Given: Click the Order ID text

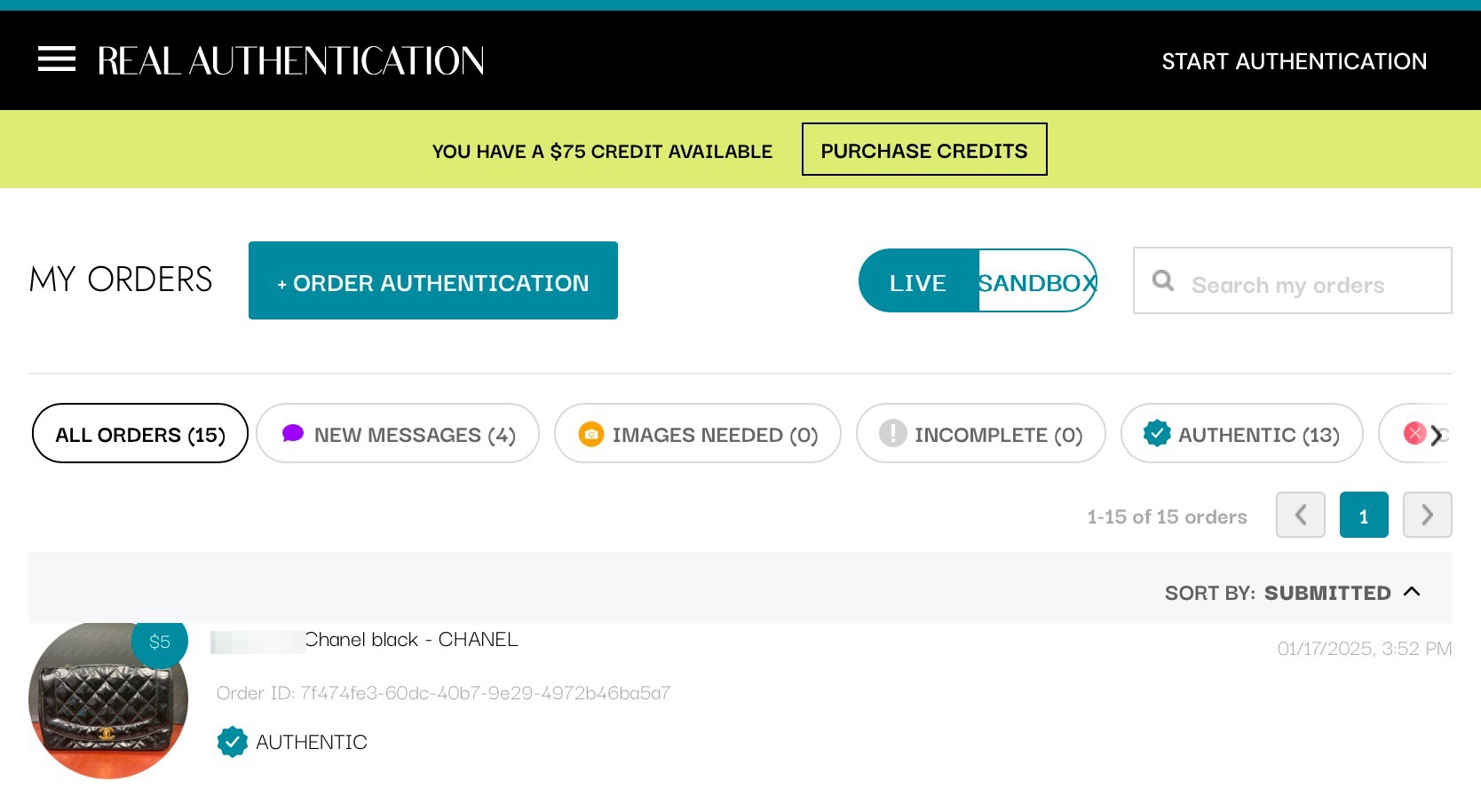Looking at the screenshot, I should tap(444, 693).
